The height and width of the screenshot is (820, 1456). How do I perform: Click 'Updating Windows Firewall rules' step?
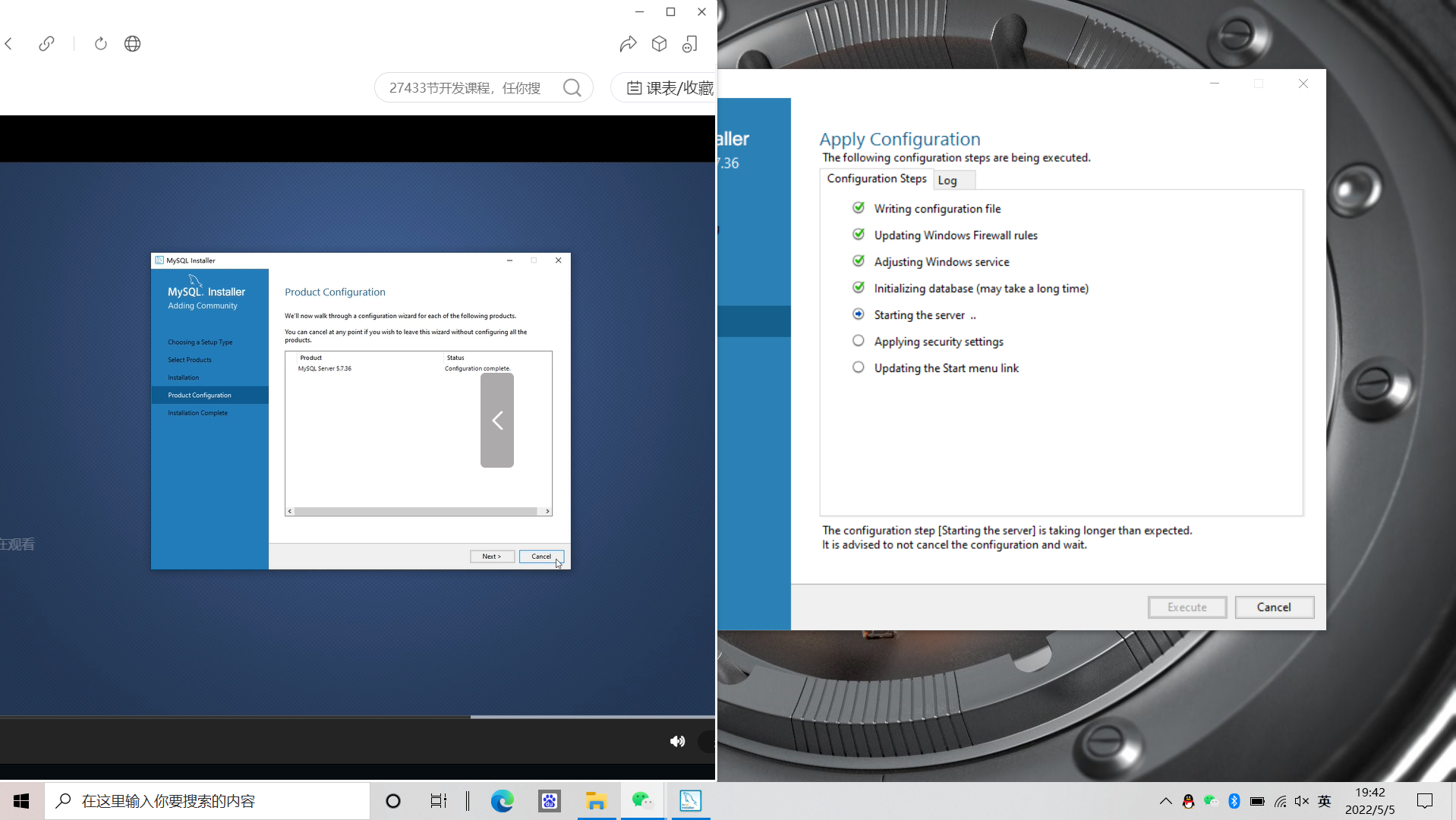point(956,235)
